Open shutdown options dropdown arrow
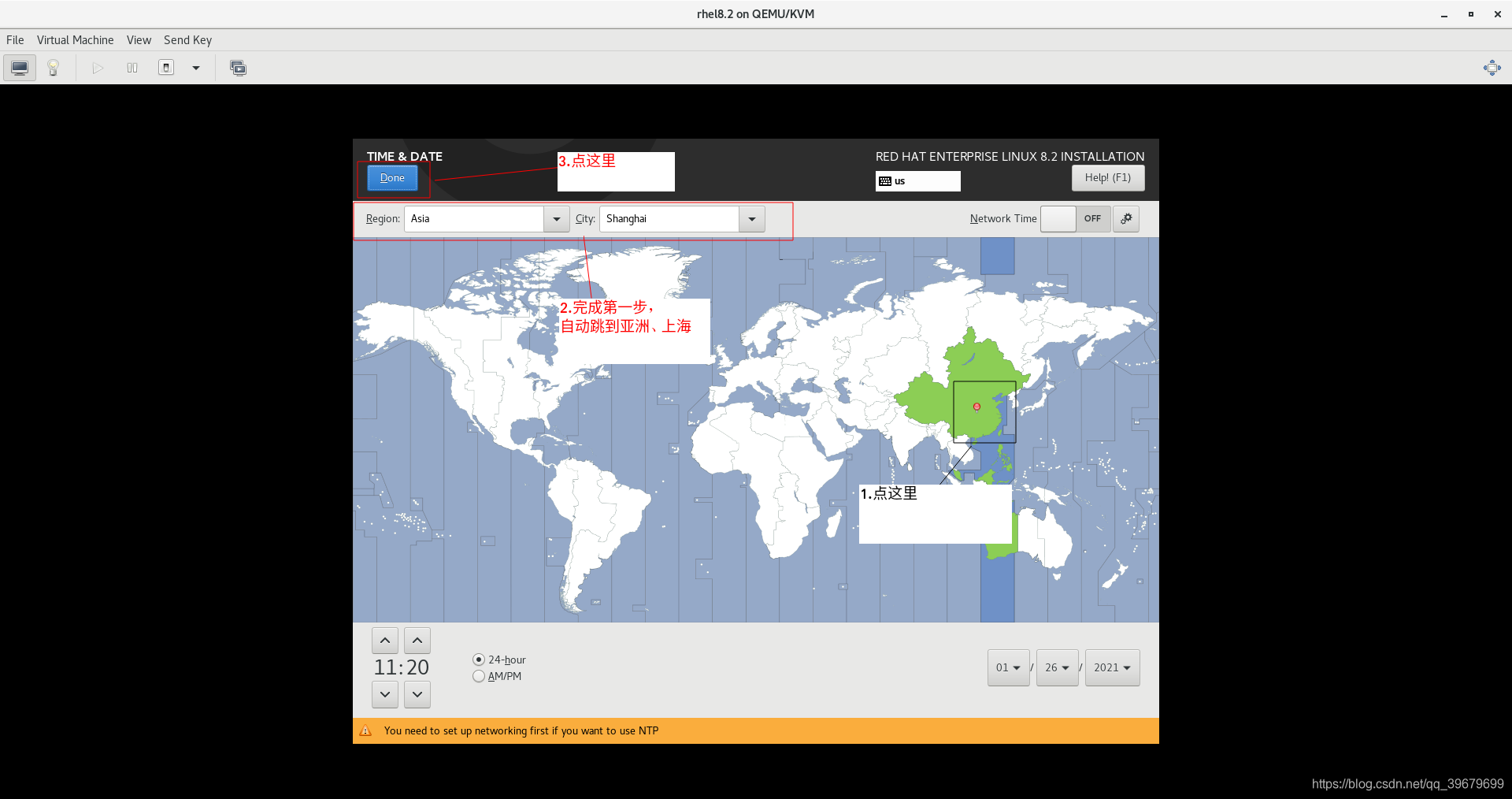The image size is (1512, 799). click(x=196, y=68)
